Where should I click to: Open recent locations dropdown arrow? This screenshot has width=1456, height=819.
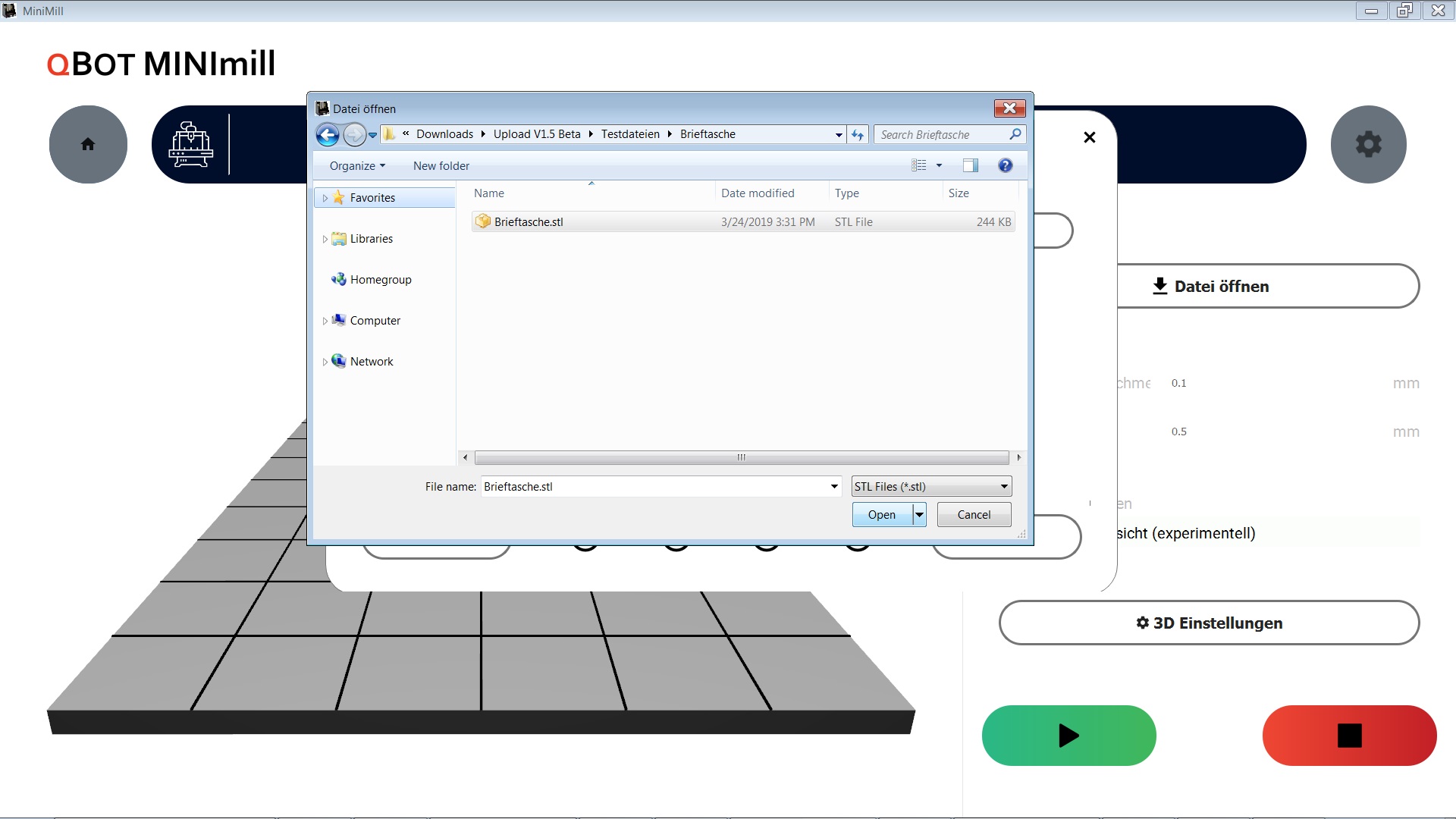373,135
